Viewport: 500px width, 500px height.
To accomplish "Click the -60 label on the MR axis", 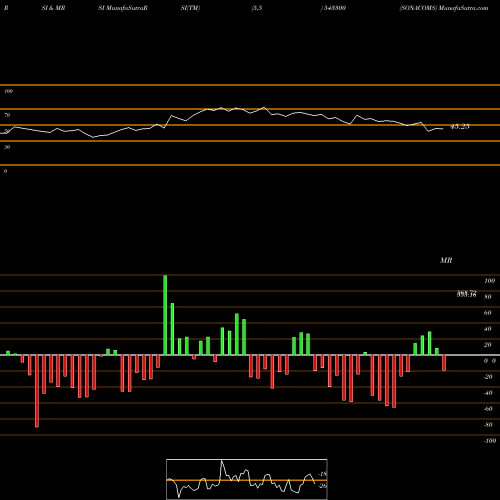I will (x=488, y=409).
